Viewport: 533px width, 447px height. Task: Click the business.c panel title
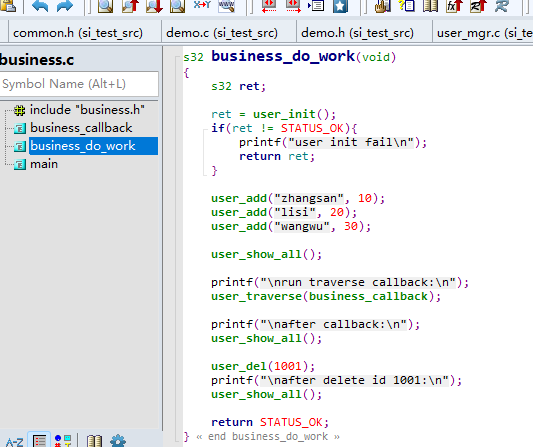[37, 60]
